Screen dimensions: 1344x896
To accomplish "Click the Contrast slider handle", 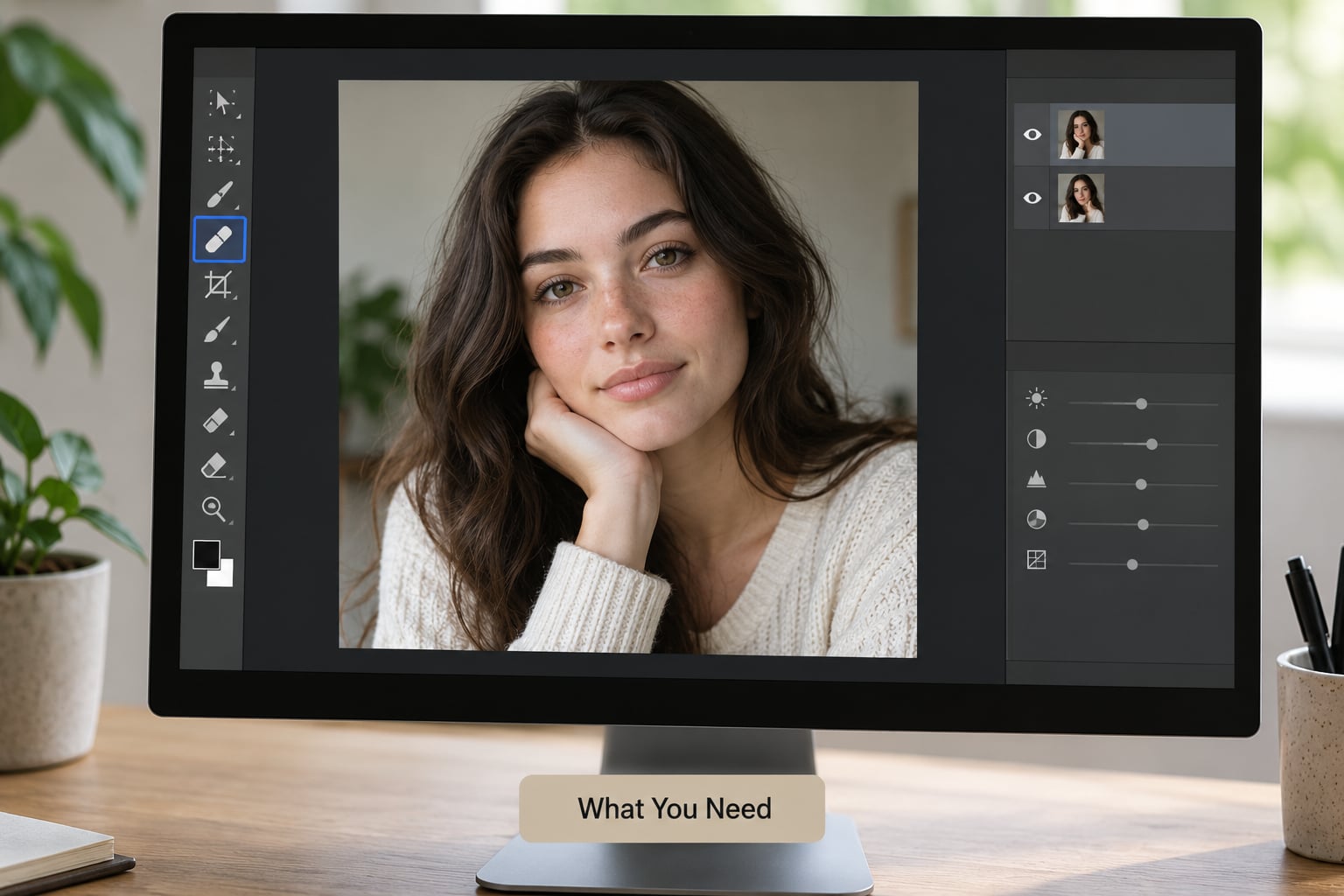I will [1151, 444].
